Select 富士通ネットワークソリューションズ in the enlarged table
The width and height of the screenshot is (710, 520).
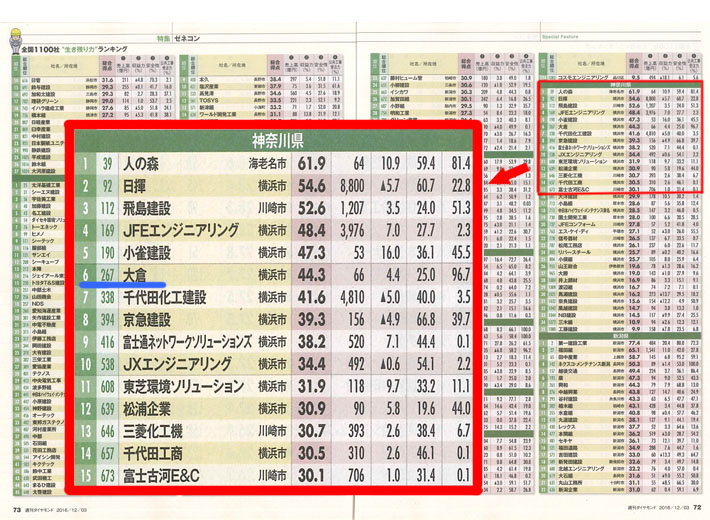[x=187, y=342]
